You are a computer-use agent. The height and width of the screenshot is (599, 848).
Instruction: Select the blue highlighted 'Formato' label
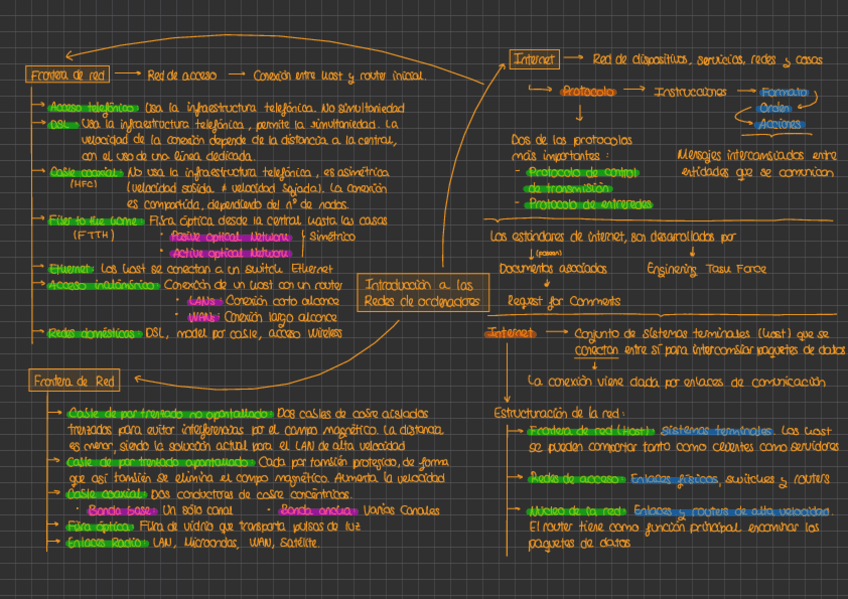[784, 91]
